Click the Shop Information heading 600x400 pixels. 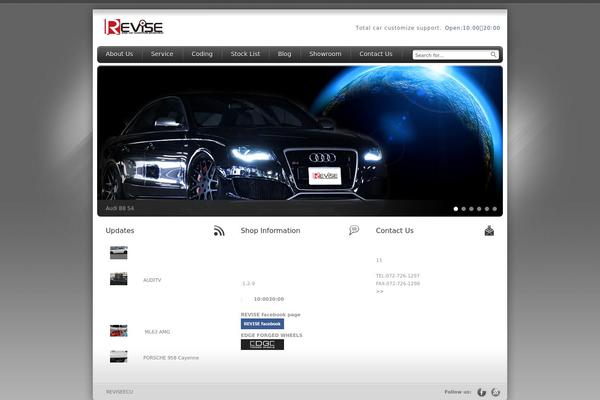(x=271, y=230)
